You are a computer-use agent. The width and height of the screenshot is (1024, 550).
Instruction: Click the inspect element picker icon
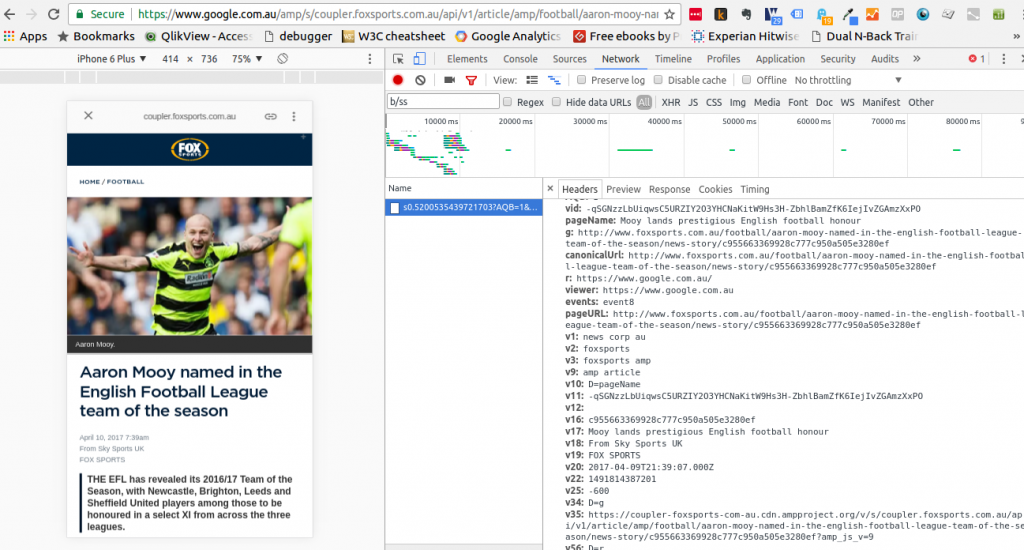pyautogui.click(x=398, y=59)
